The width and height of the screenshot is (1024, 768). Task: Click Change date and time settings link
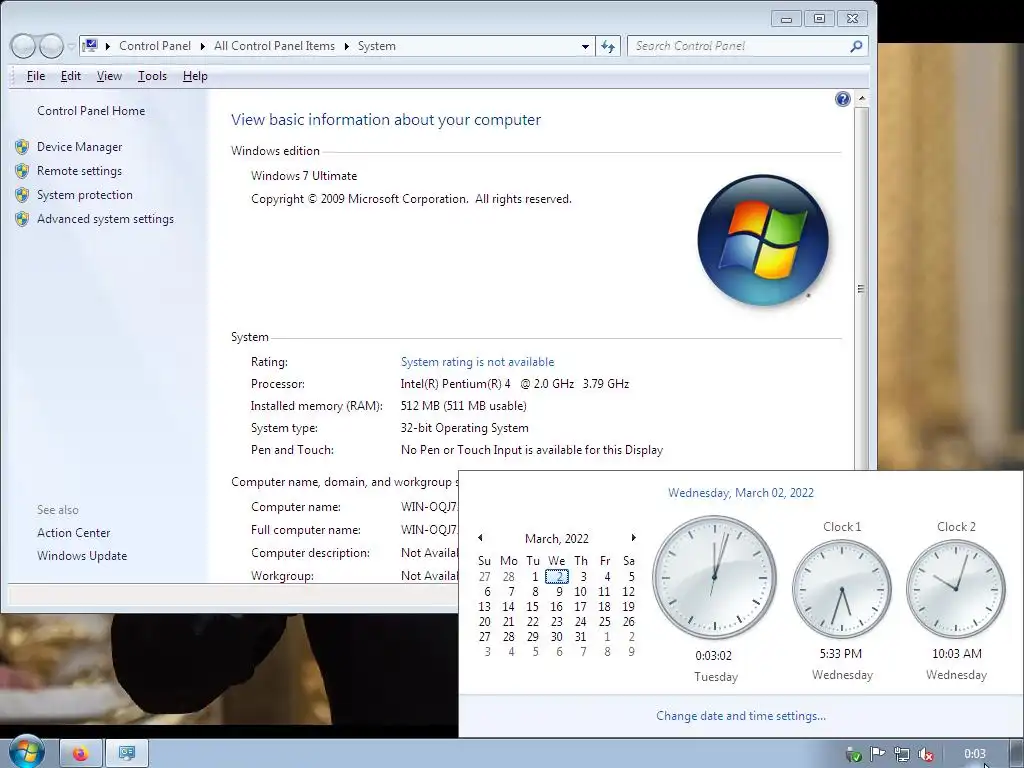point(741,716)
